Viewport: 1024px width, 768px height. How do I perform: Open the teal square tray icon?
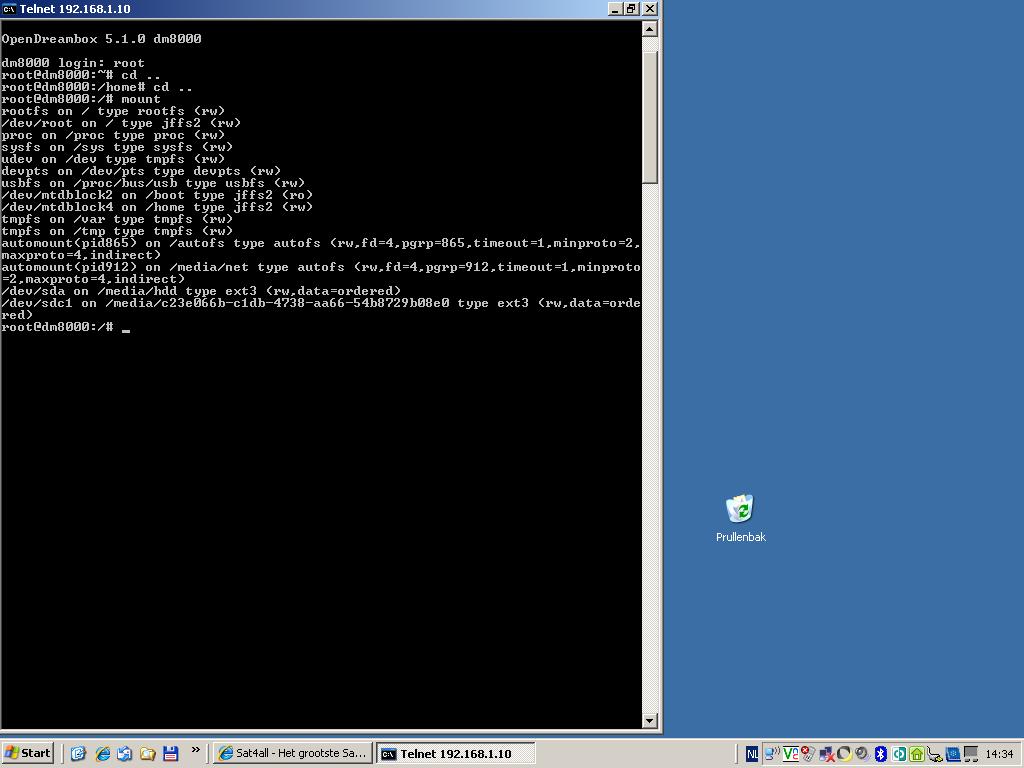click(x=899, y=754)
